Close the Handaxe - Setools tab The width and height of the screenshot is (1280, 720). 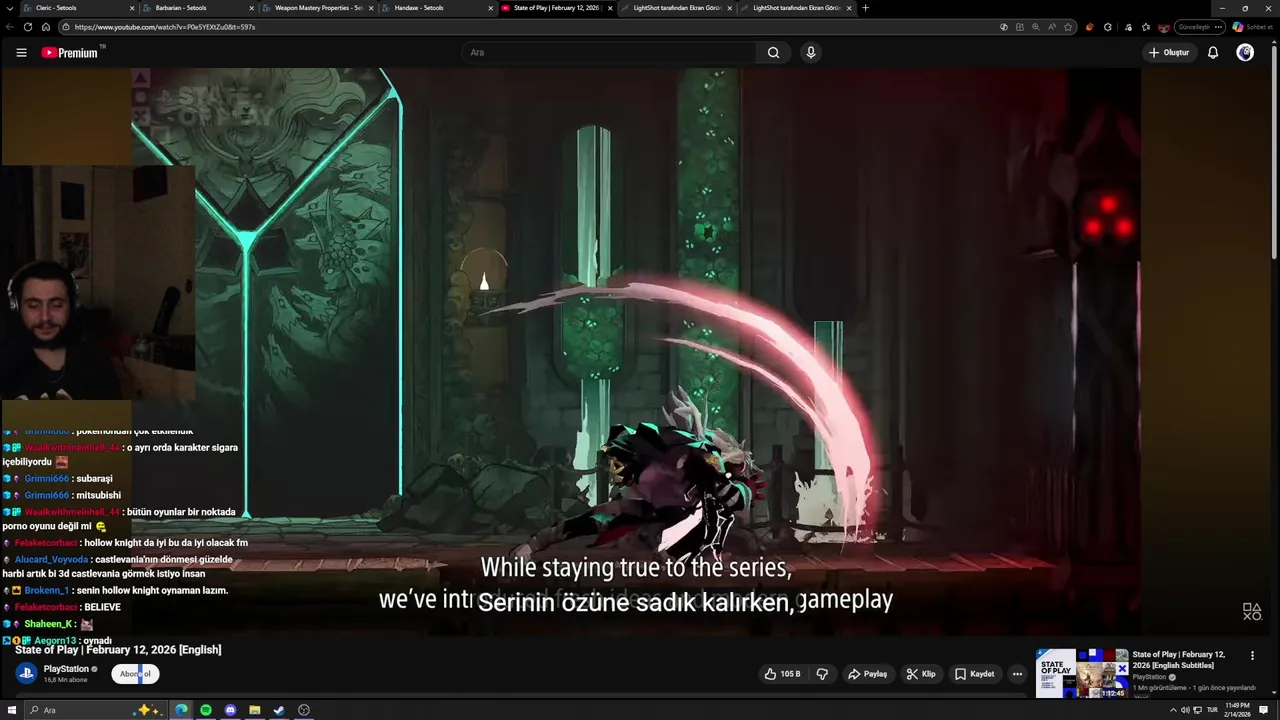point(491,8)
